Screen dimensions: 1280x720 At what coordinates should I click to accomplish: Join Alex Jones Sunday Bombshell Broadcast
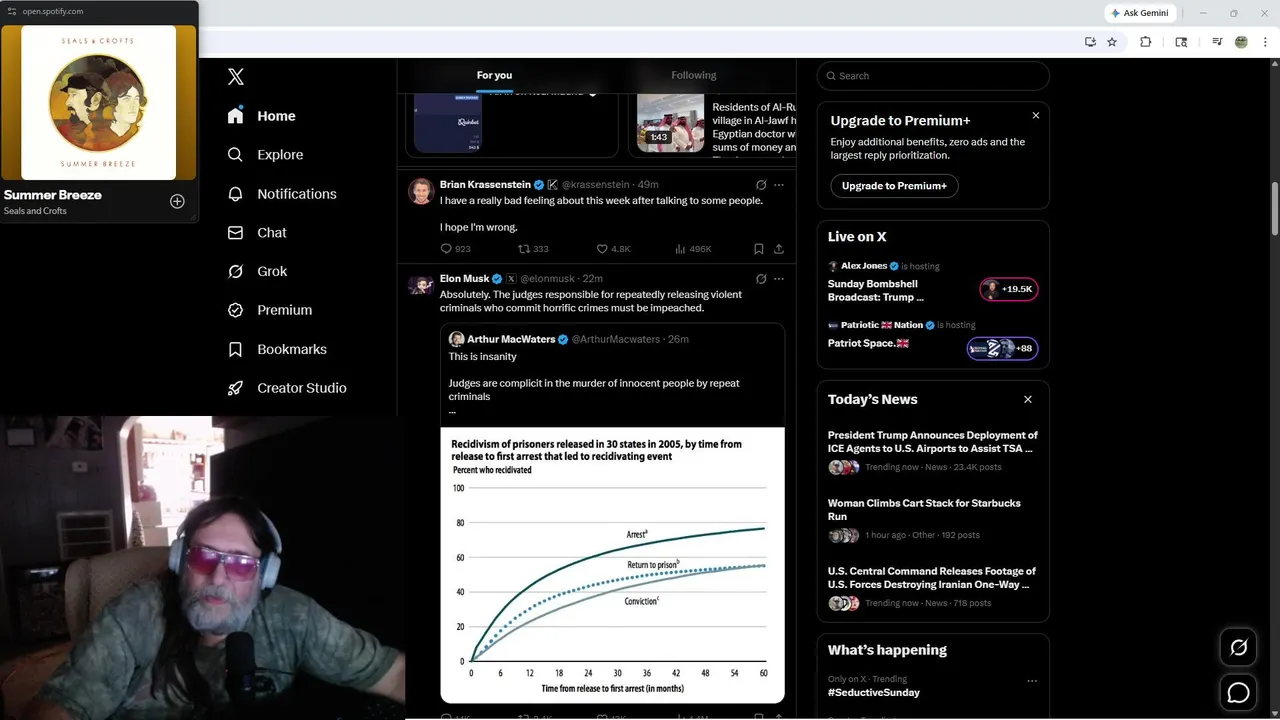click(876, 291)
